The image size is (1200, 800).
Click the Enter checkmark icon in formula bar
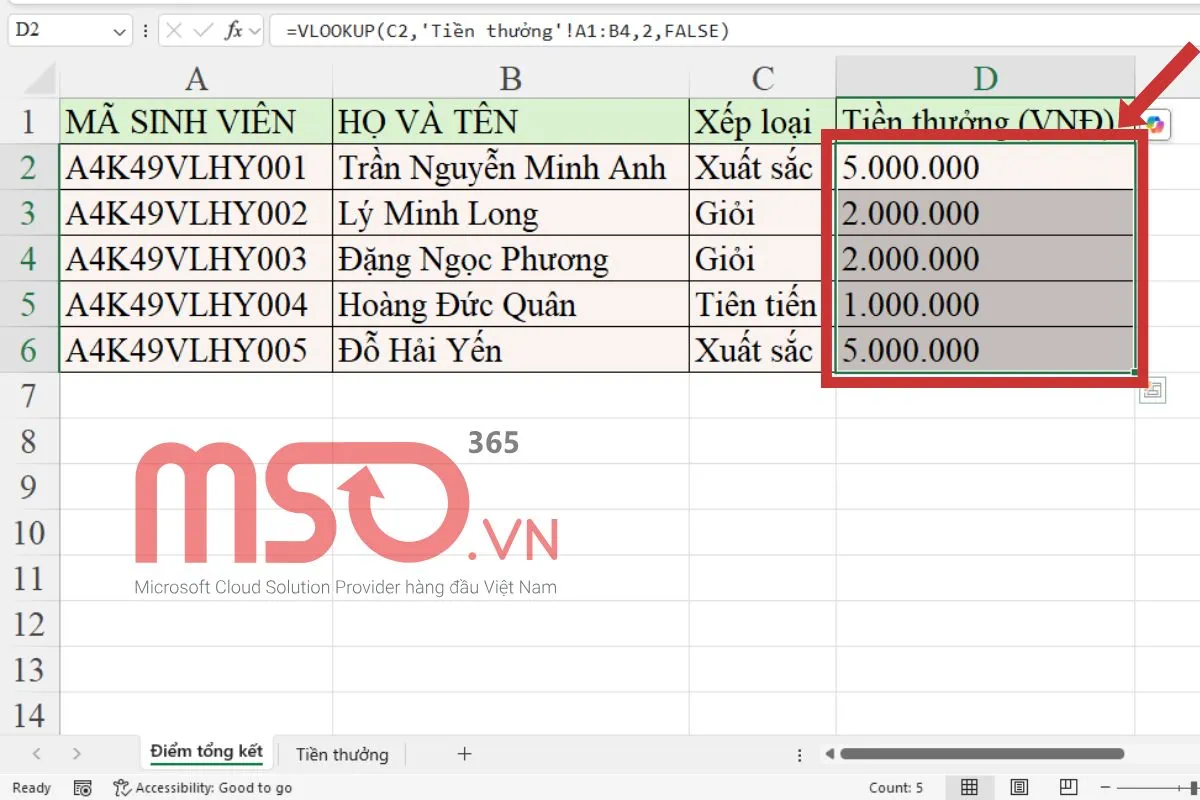pyautogui.click(x=203, y=29)
